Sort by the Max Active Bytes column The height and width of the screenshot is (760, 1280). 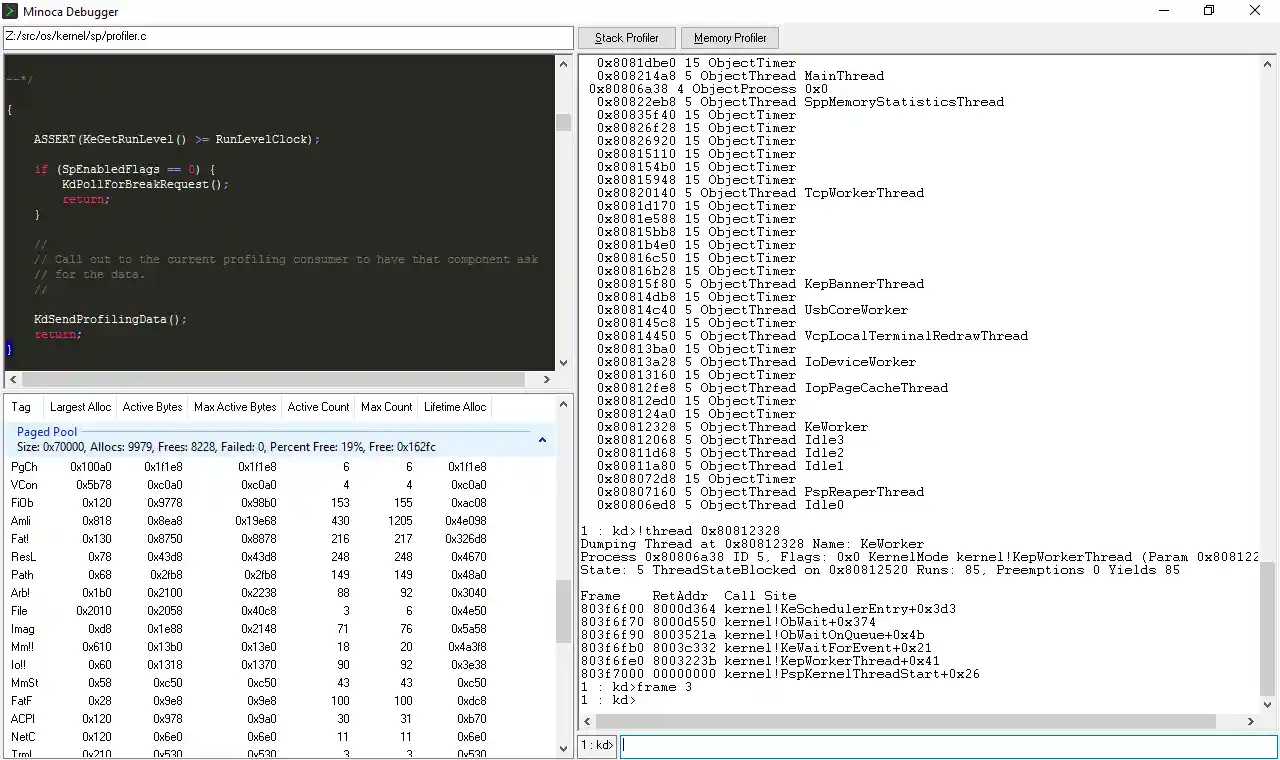point(234,406)
